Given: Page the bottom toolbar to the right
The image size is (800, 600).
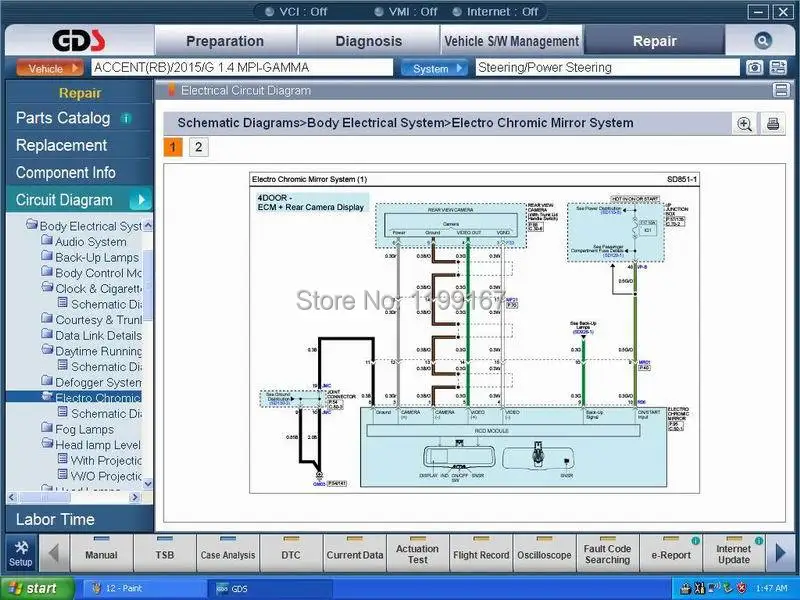Looking at the screenshot, I should point(781,553).
